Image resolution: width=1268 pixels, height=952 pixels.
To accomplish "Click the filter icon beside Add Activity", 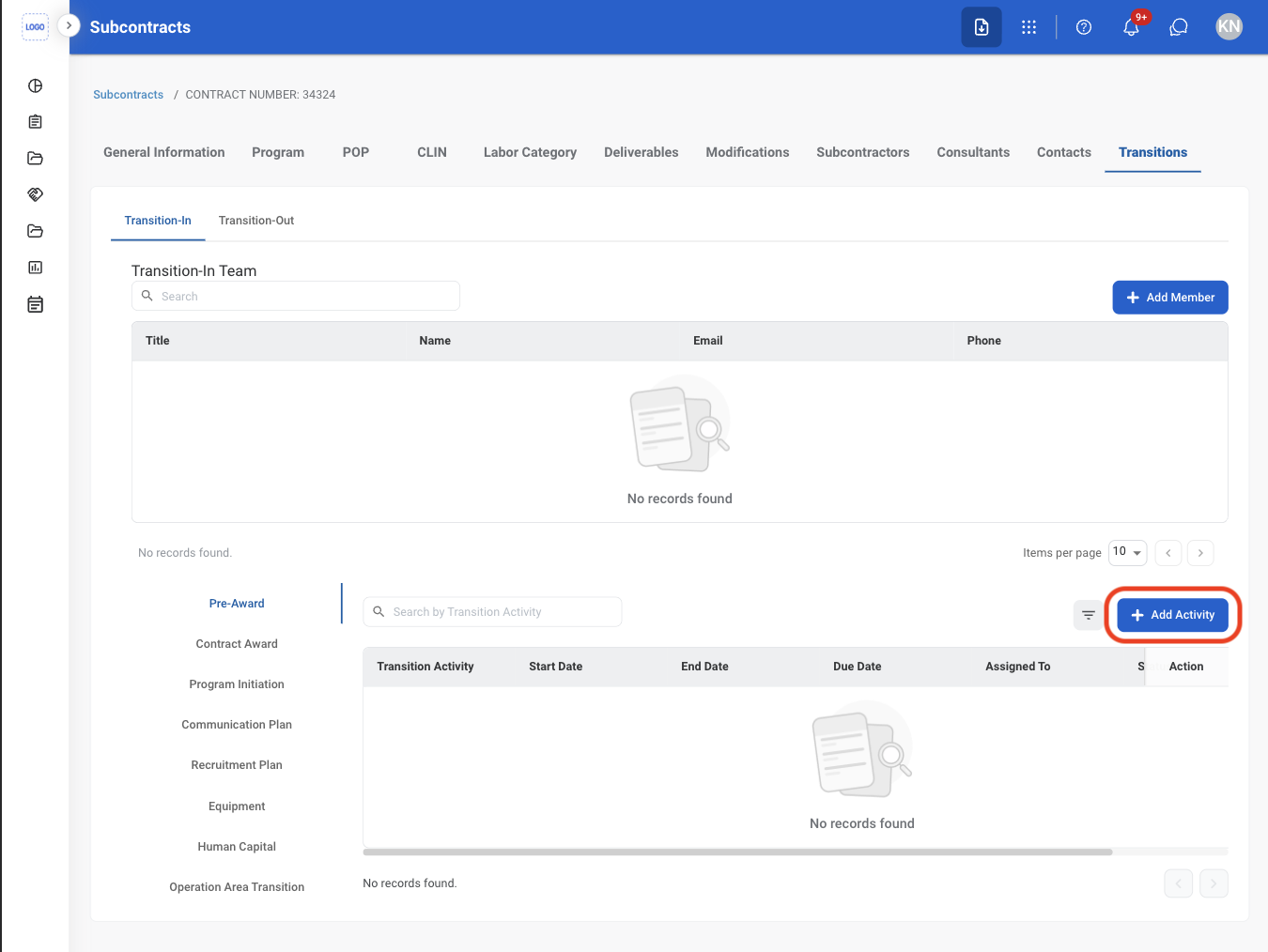I will tap(1089, 615).
